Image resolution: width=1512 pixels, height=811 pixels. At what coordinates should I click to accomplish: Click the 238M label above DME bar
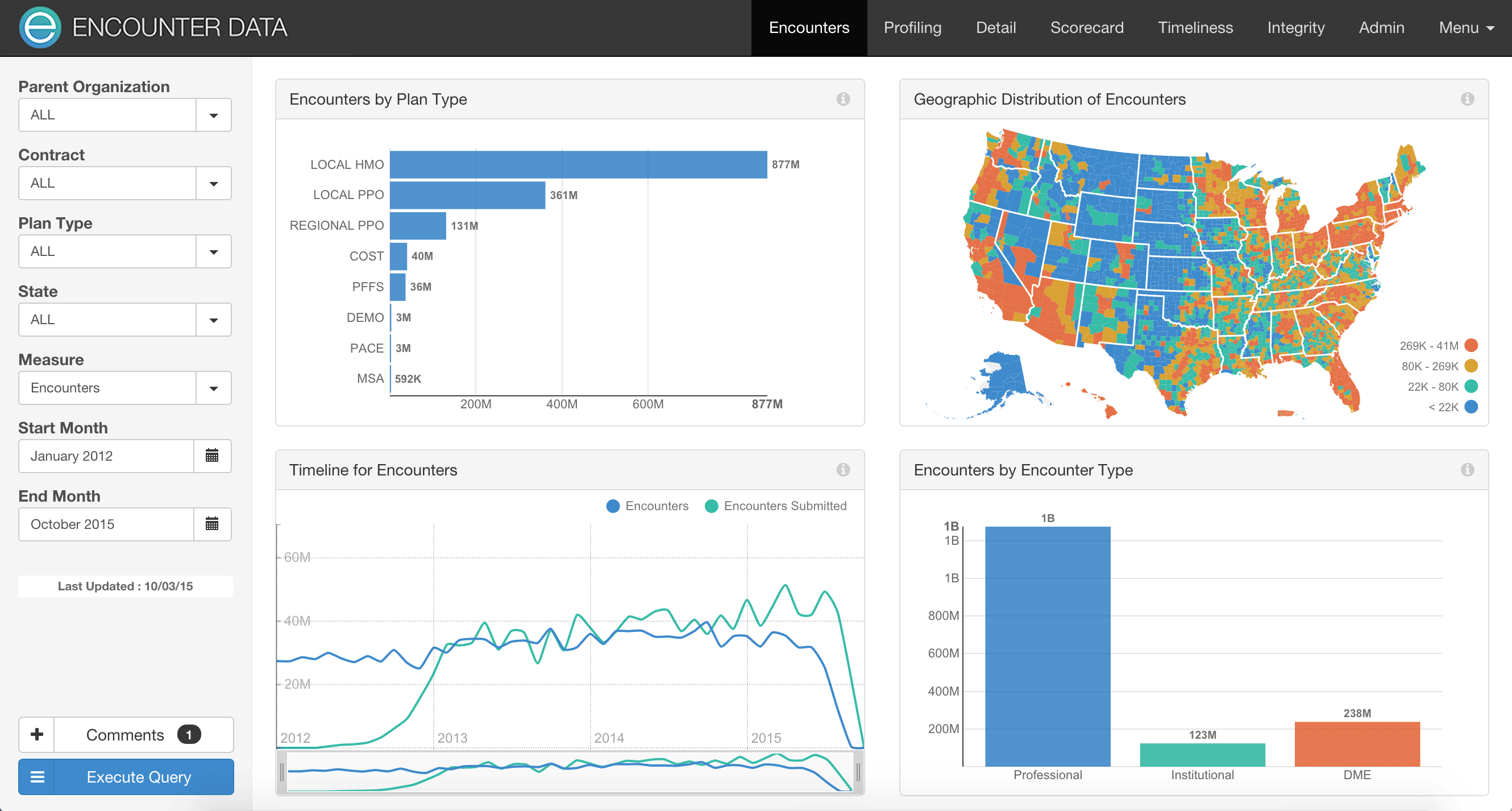[1357, 713]
